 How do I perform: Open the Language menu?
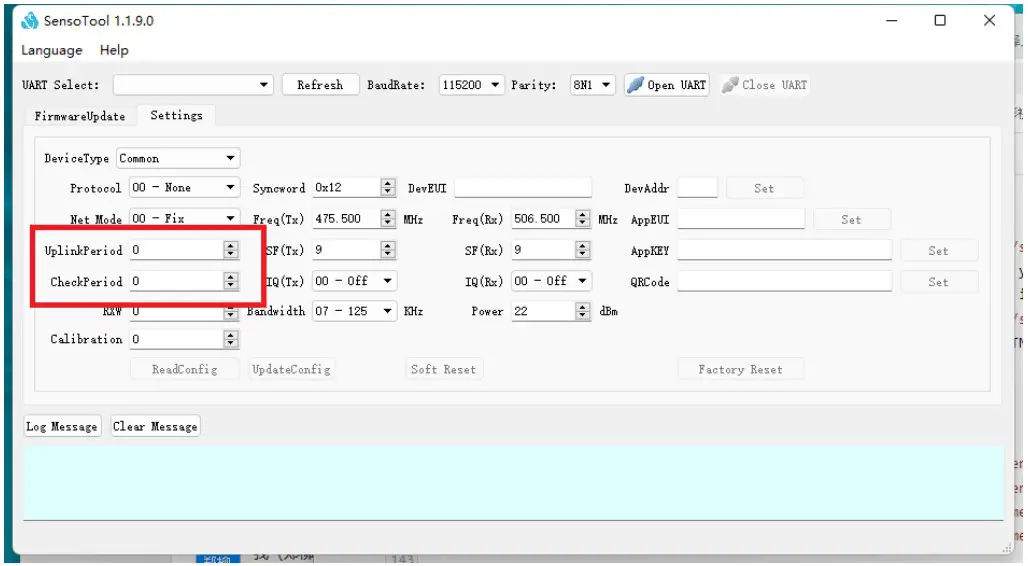click(52, 51)
